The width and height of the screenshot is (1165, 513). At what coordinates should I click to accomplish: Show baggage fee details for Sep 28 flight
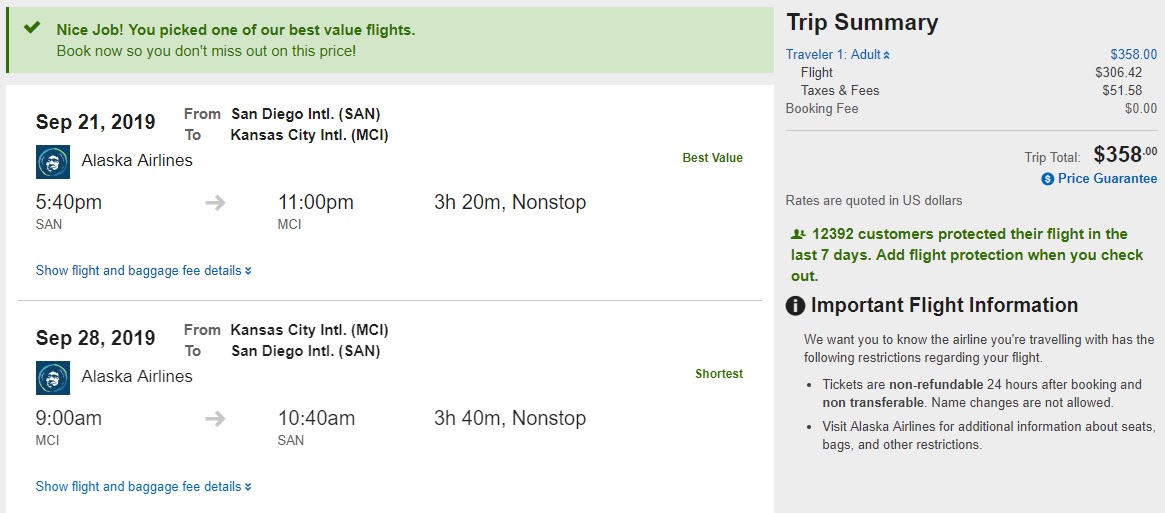click(x=143, y=486)
